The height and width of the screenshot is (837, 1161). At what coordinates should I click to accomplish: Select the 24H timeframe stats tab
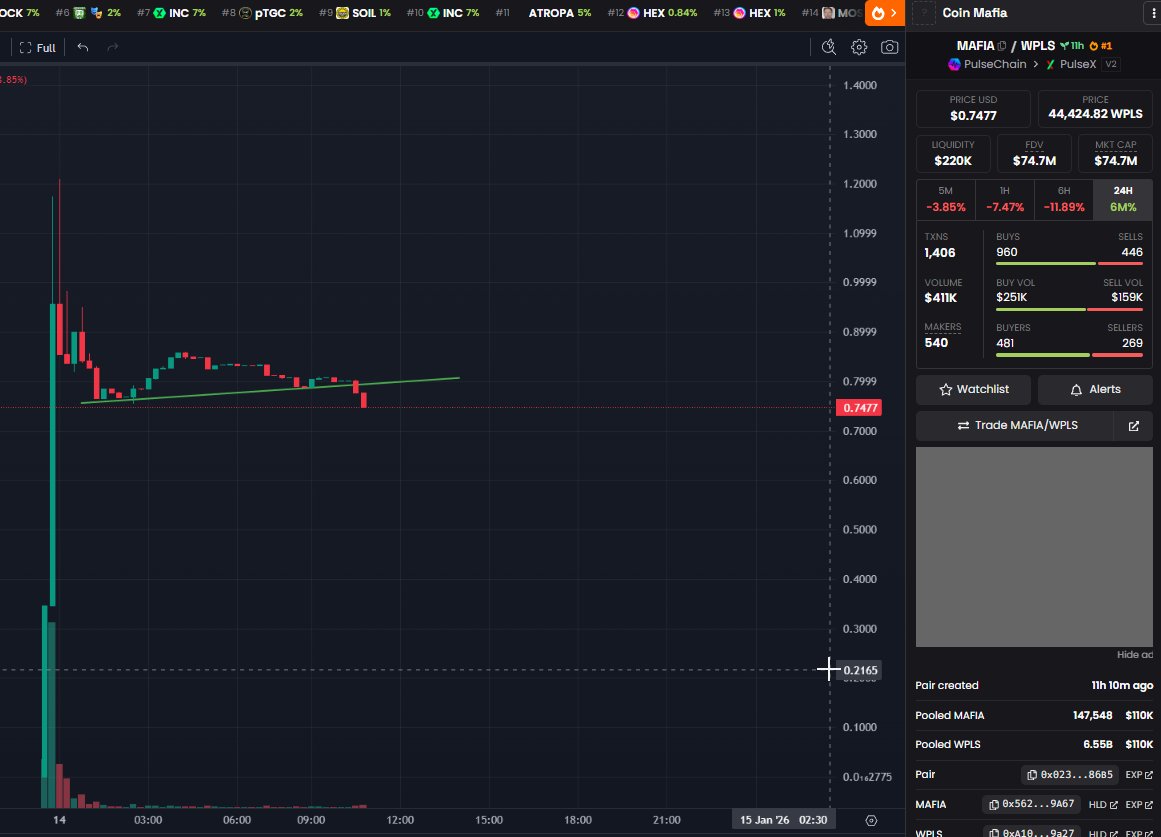point(1123,199)
